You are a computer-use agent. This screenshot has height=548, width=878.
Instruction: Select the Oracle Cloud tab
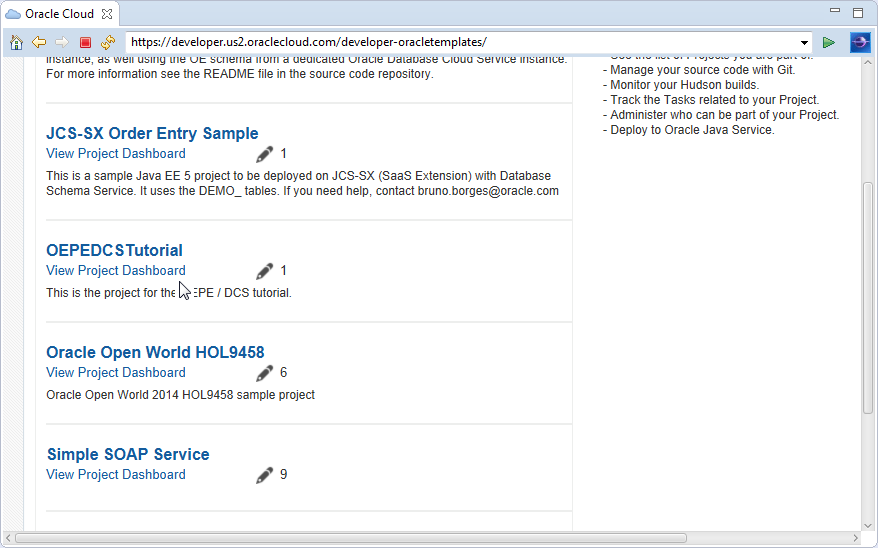pos(59,14)
